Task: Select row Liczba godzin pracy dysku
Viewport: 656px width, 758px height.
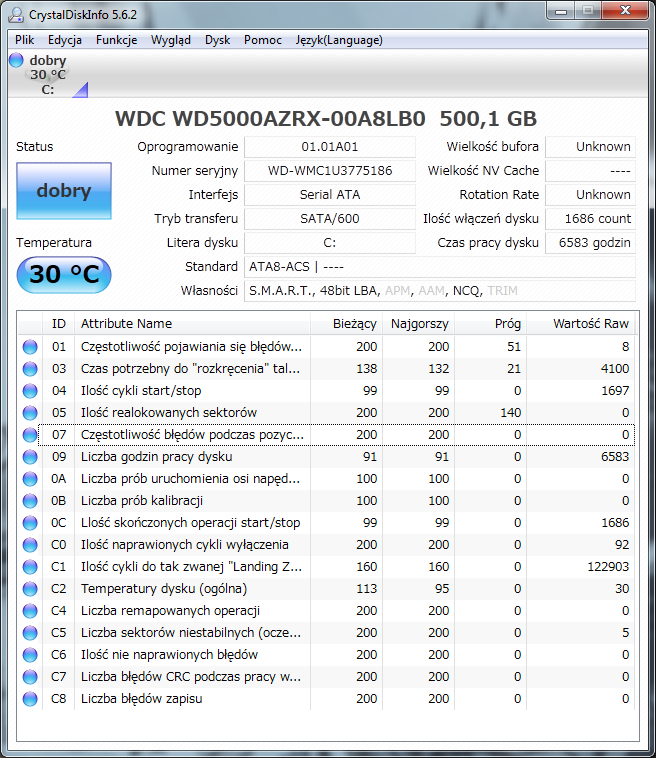Action: point(326,457)
